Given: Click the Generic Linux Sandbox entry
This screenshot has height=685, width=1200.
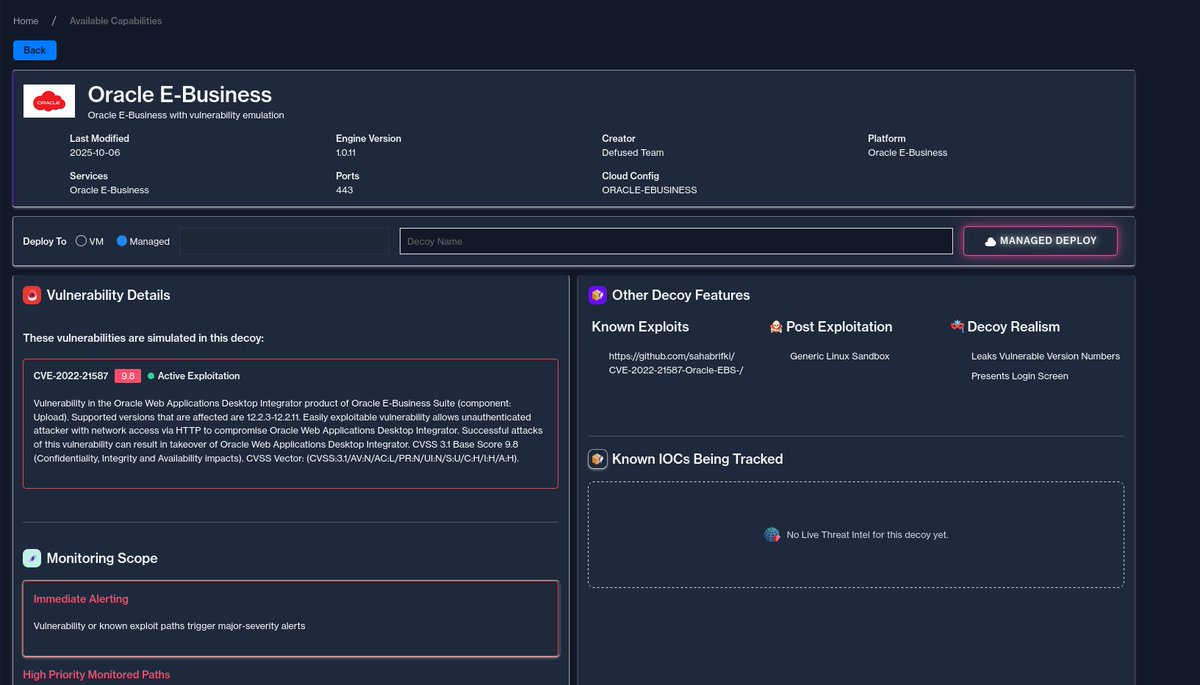Looking at the screenshot, I should 839,356.
